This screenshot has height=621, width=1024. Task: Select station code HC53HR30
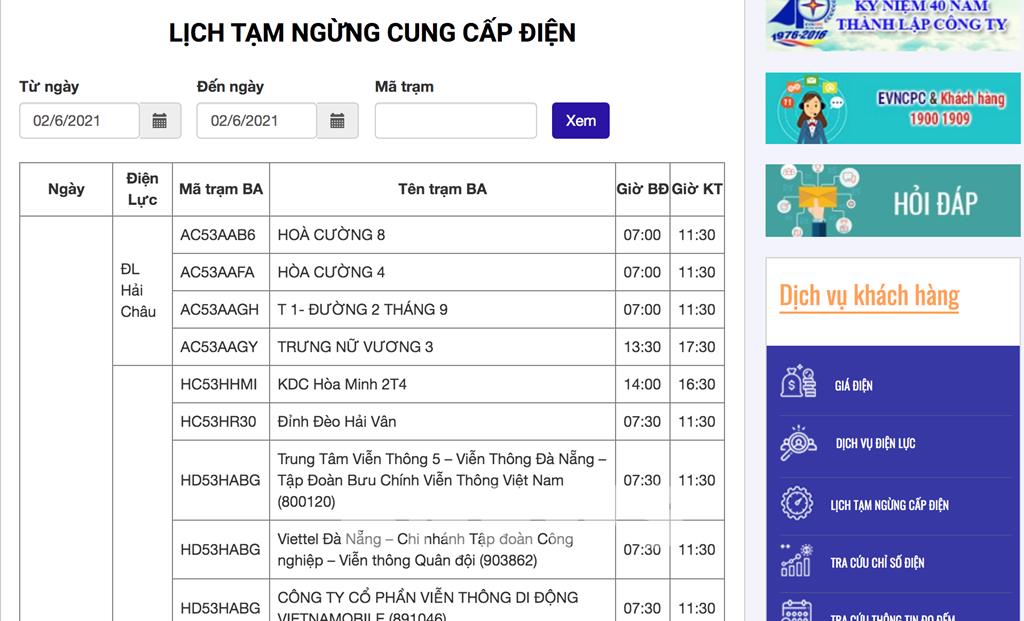click(218, 421)
